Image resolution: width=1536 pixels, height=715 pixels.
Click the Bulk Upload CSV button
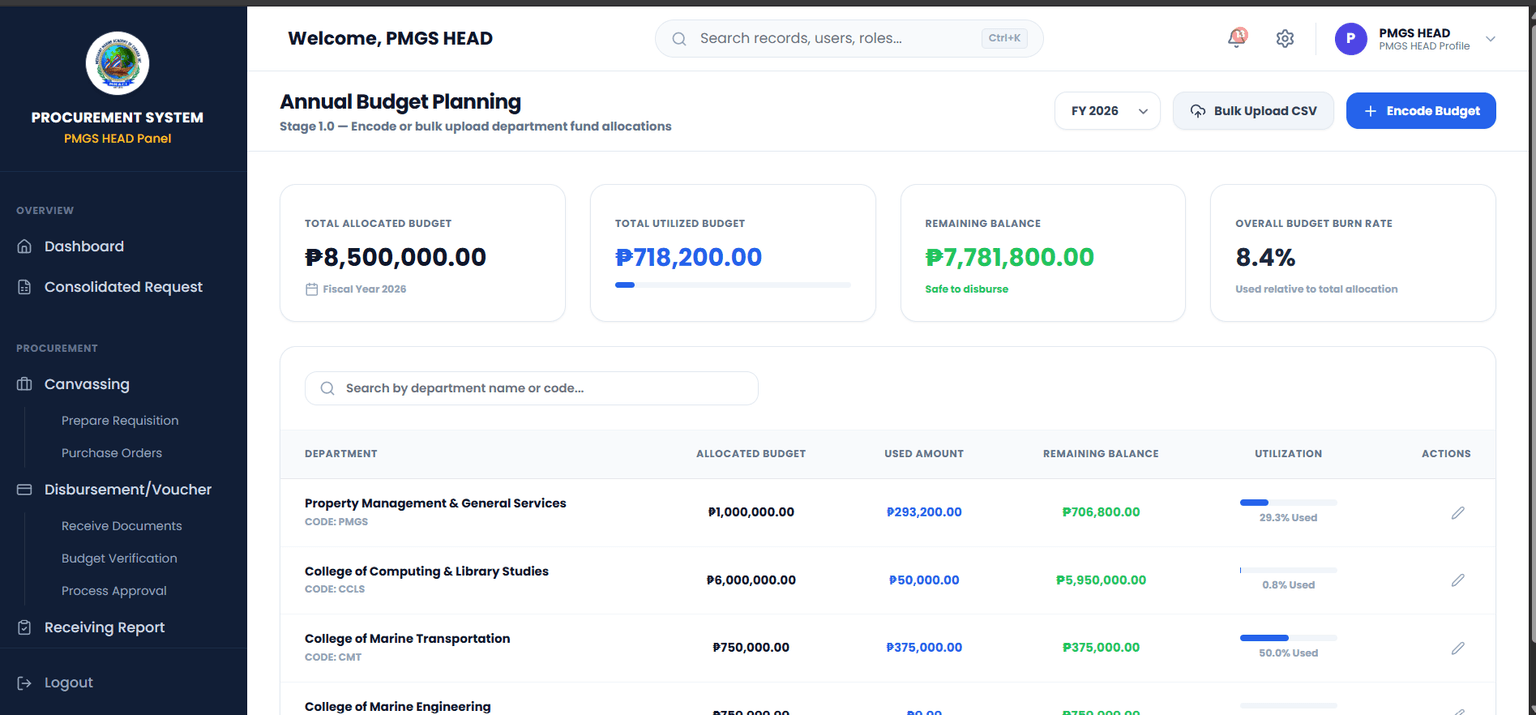coord(1253,111)
